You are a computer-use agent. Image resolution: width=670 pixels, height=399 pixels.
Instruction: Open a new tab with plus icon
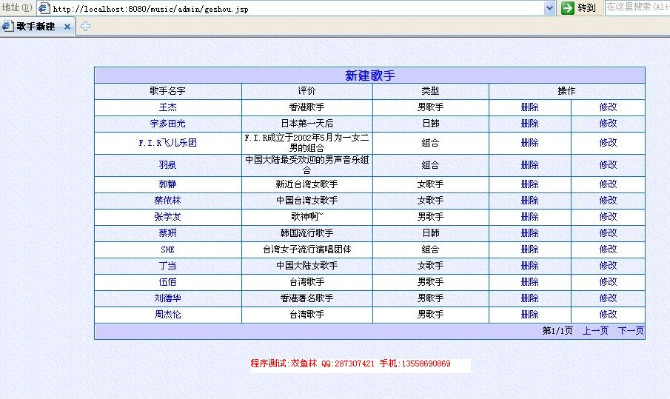pos(85,26)
